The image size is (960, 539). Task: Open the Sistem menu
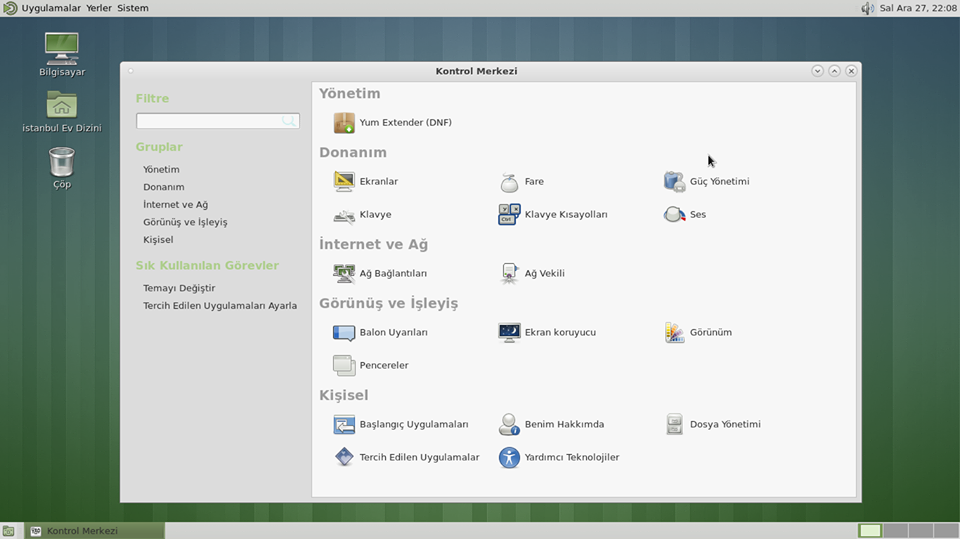133,8
